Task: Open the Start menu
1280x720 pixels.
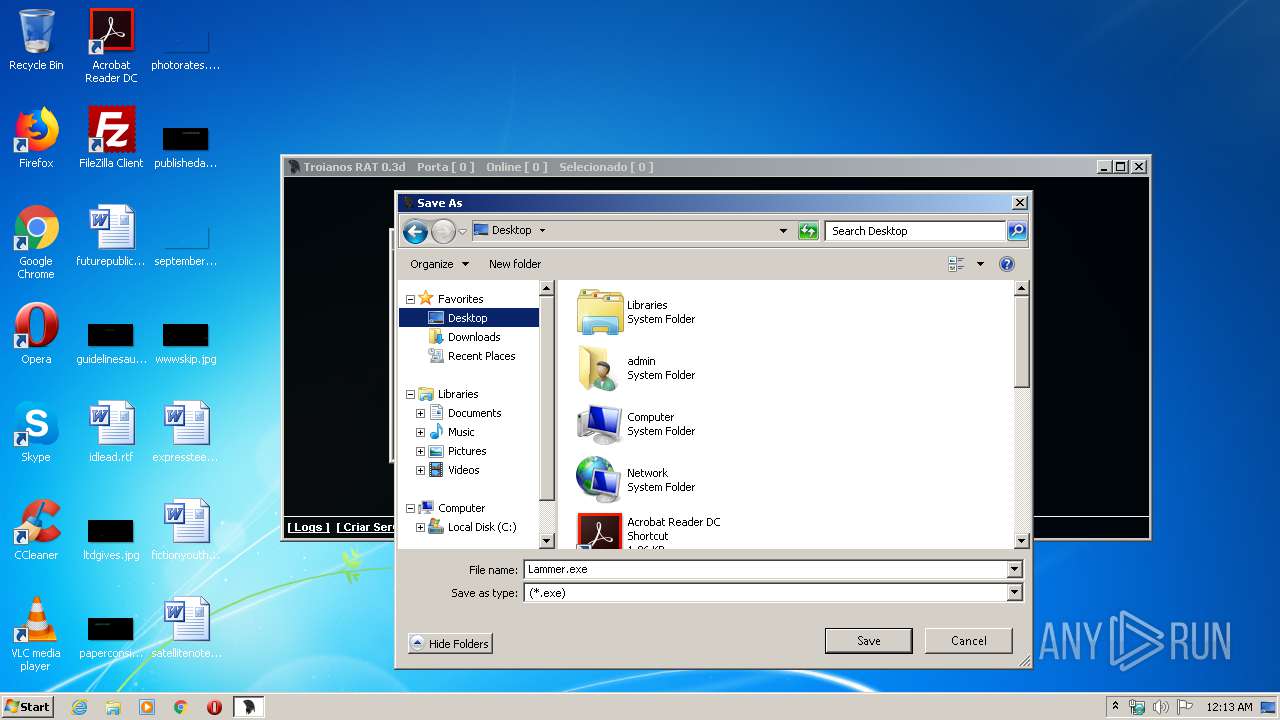Action: (27, 707)
